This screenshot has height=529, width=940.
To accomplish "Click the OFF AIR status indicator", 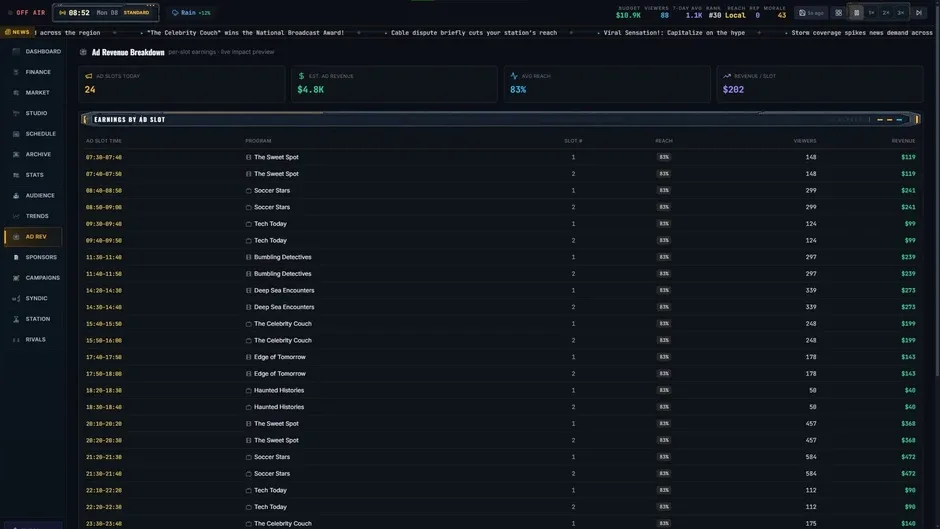I will (x=27, y=13).
